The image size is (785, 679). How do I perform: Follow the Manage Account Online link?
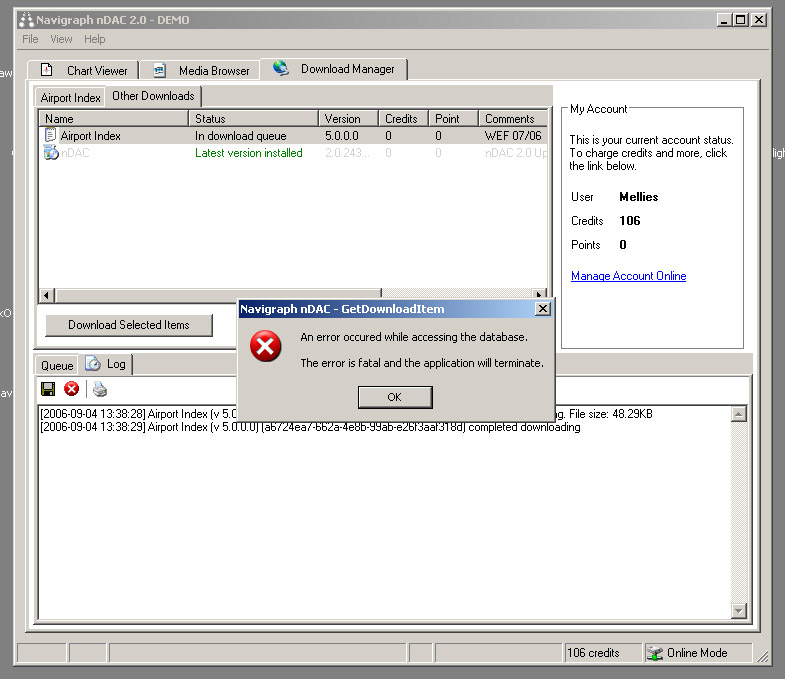628,276
